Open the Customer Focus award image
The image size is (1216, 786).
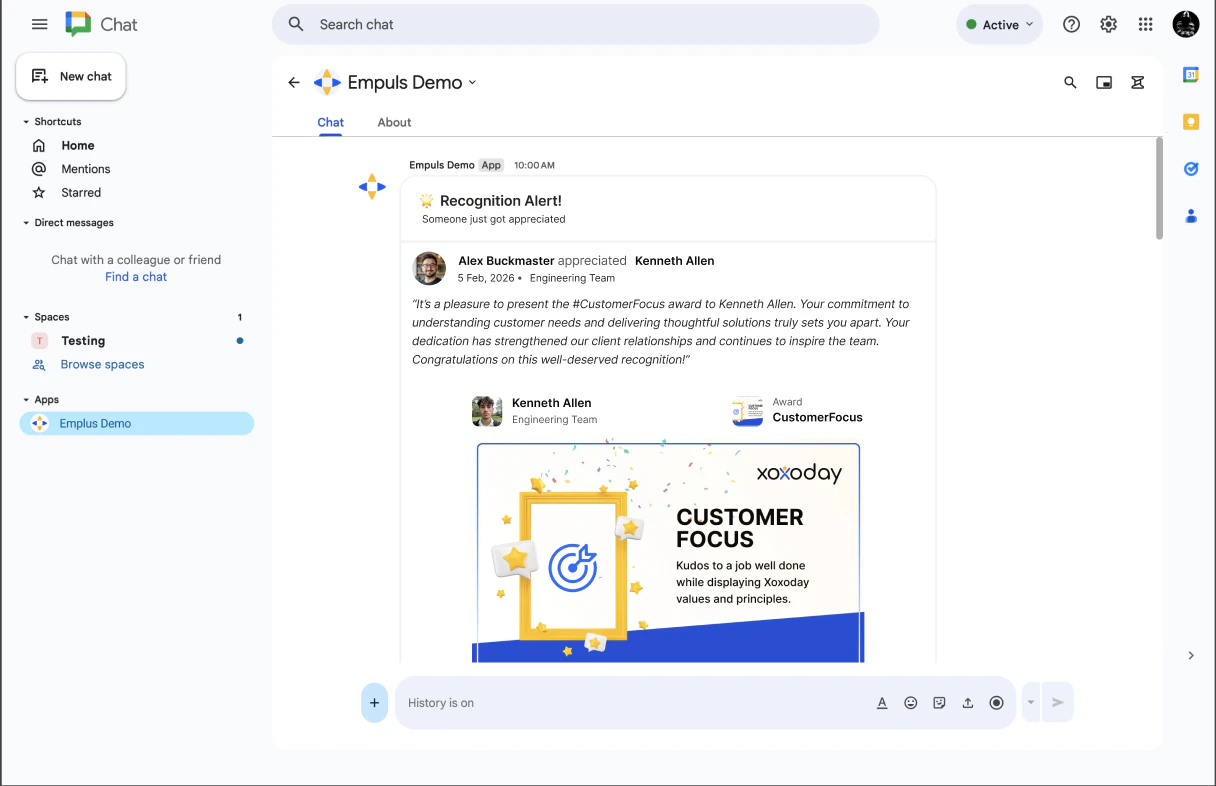[668, 553]
